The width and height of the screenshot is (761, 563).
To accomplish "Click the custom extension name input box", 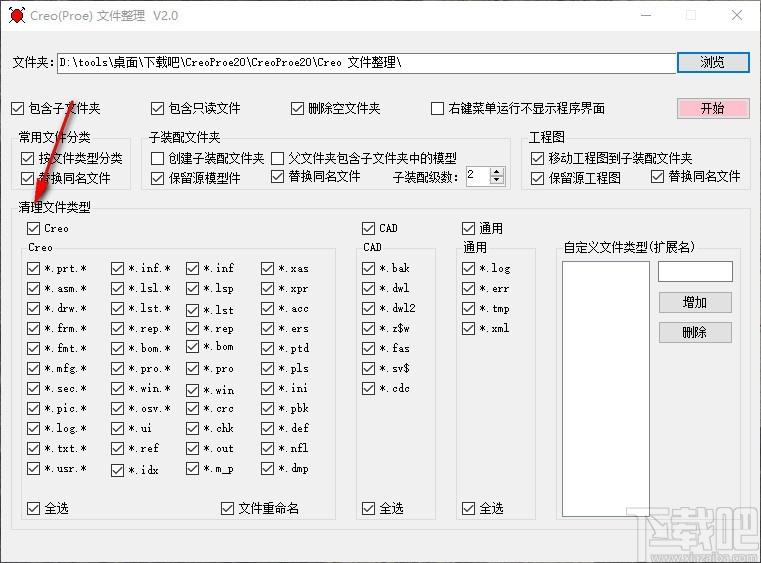I will pyautogui.click(x=695, y=272).
